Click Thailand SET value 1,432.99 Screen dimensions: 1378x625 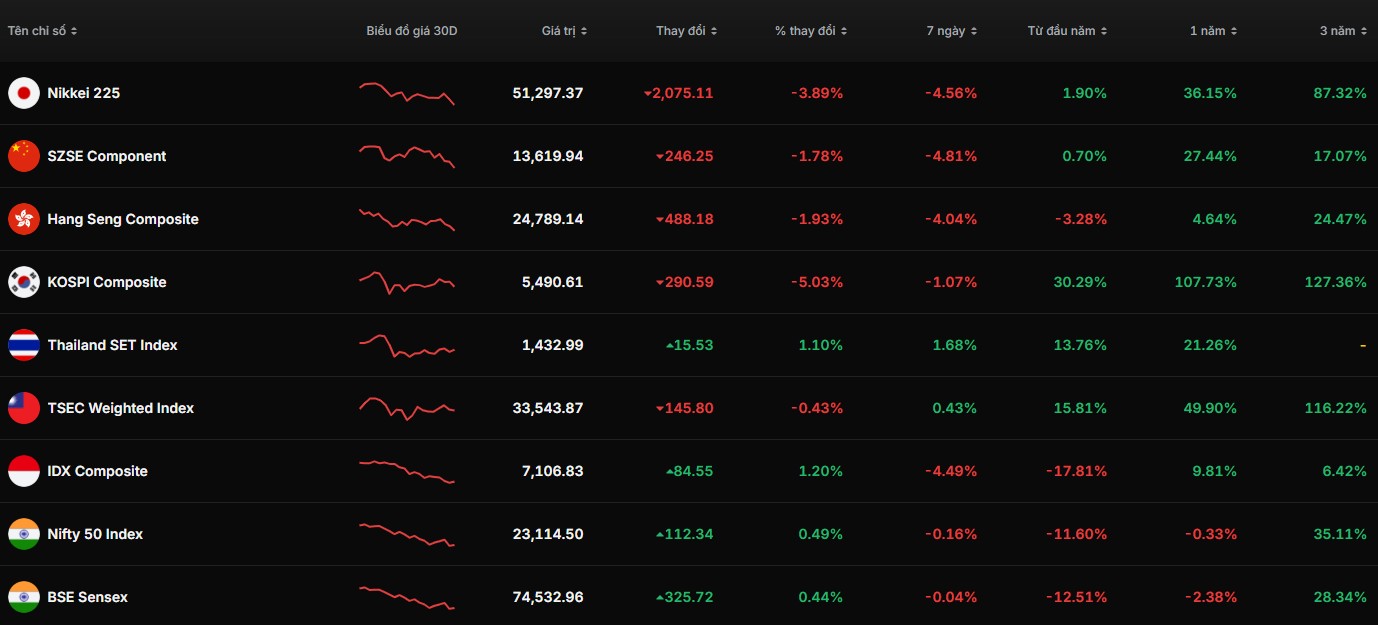[552, 345]
